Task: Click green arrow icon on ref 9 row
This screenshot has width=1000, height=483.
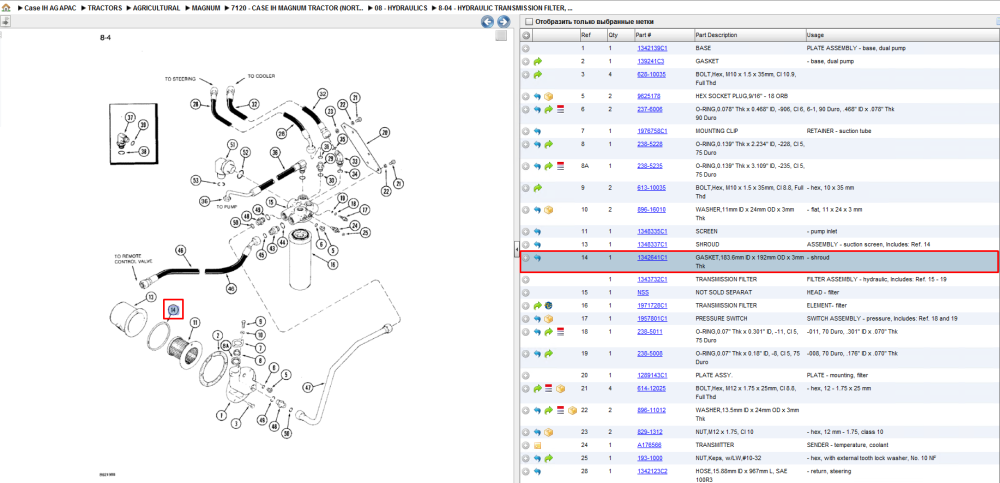Action: click(538, 188)
